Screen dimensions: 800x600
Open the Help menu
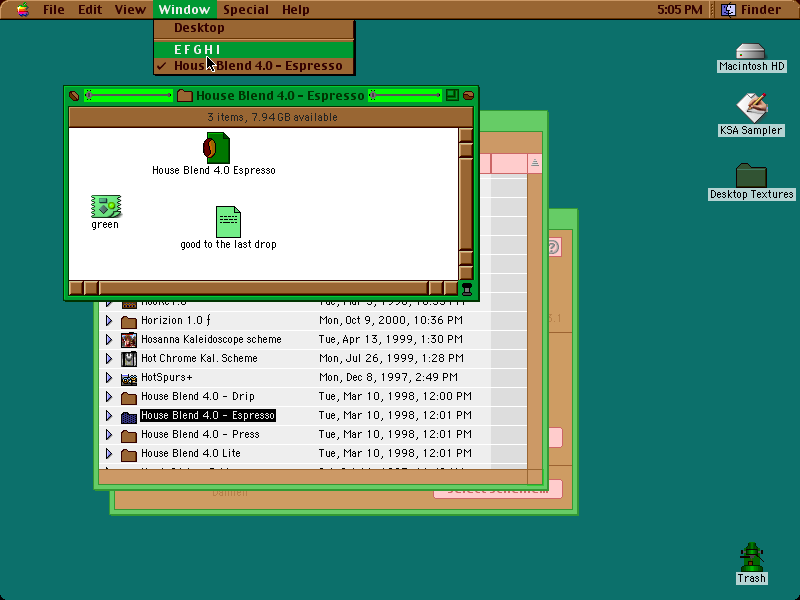295,10
